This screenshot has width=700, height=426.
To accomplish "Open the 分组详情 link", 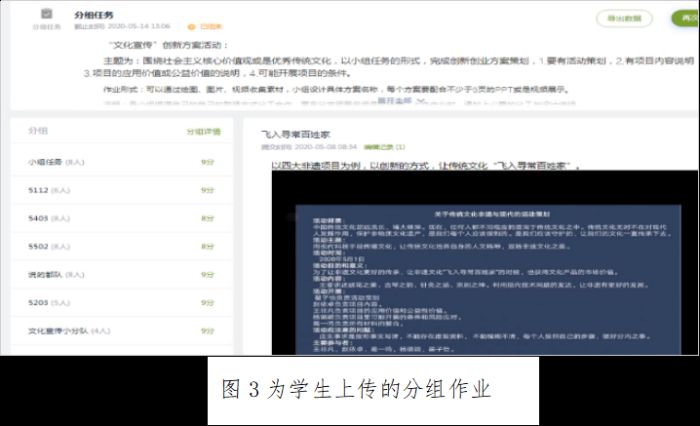I will tap(203, 131).
